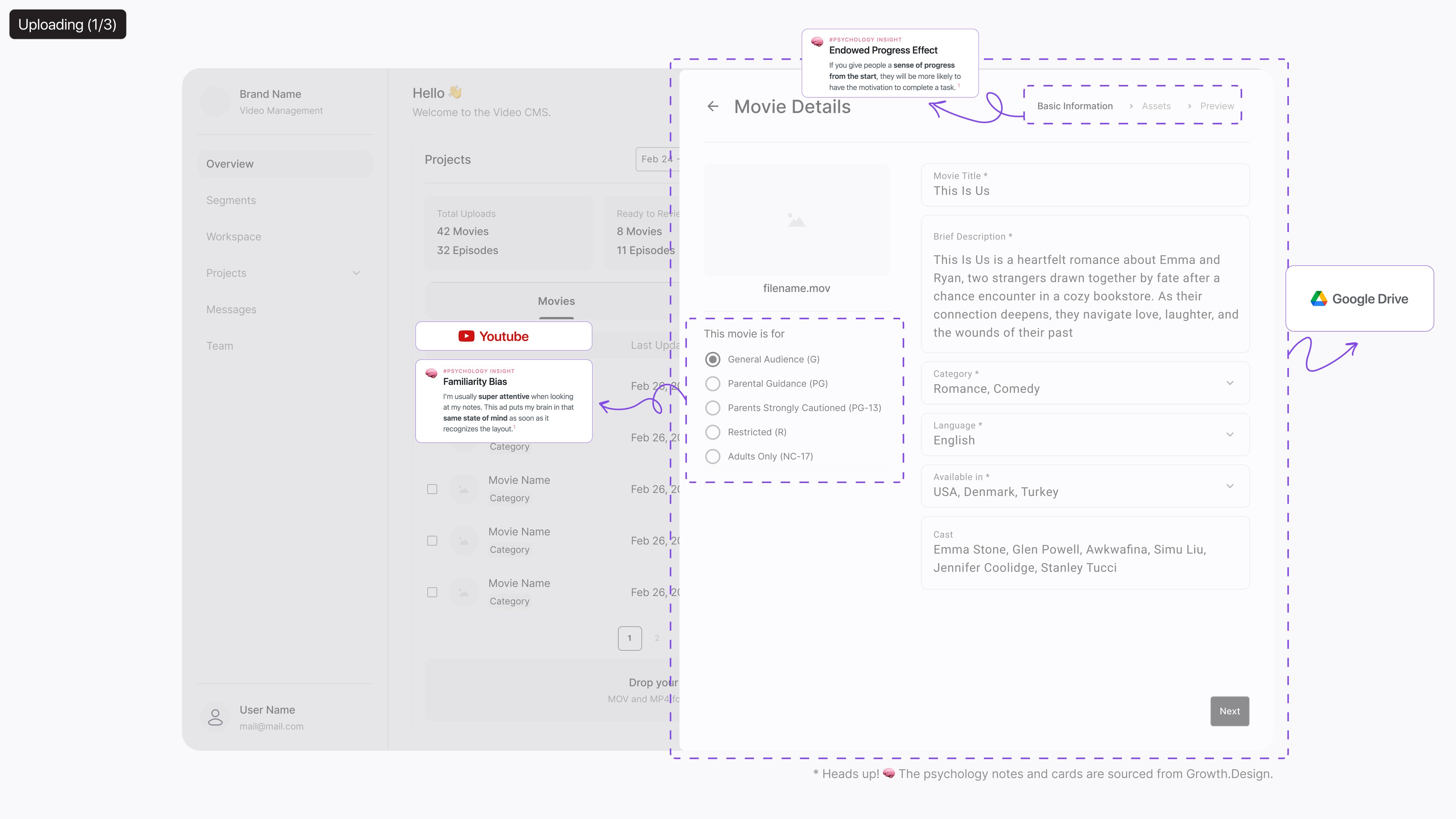The width and height of the screenshot is (1456, 819).
Task: Expand the Projects item in the sidebar
Action: 285,273
